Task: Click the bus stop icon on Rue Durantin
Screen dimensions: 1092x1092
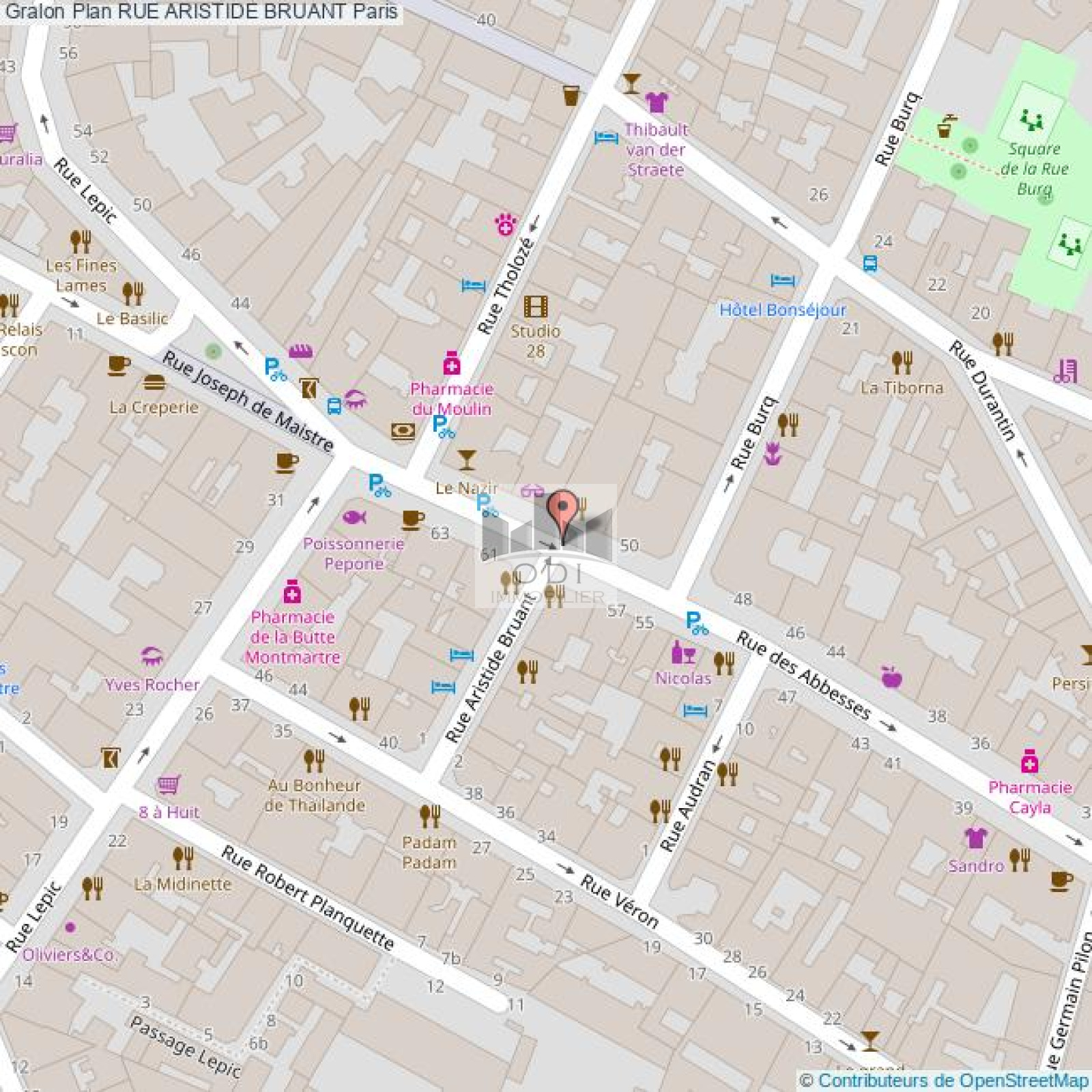Action: [x=870, y=263]
